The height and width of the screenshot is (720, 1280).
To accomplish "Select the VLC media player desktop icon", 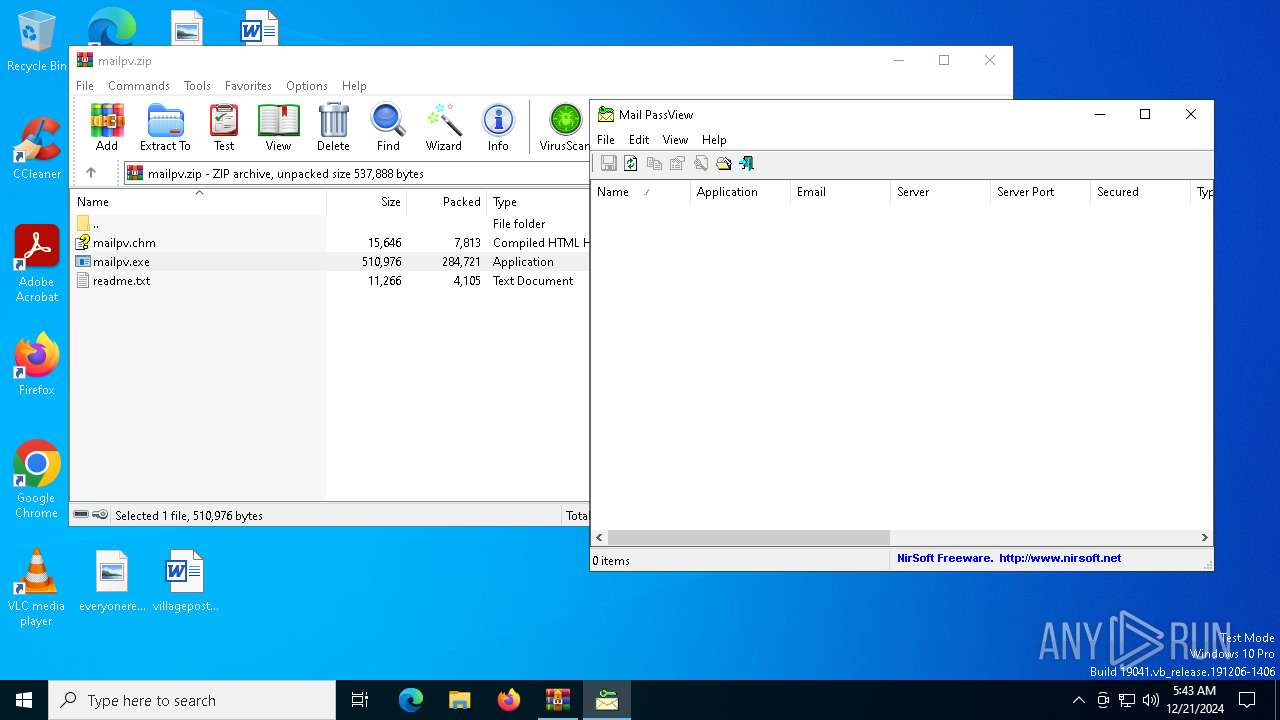I will [37, 588].
